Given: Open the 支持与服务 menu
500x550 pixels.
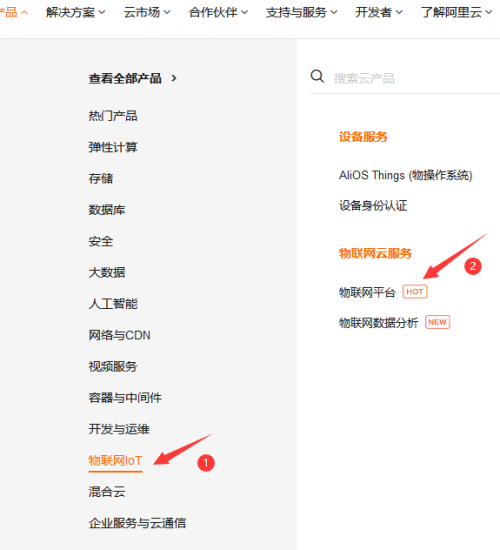Looking at the screenshot, I should click(x=301, y=12).
